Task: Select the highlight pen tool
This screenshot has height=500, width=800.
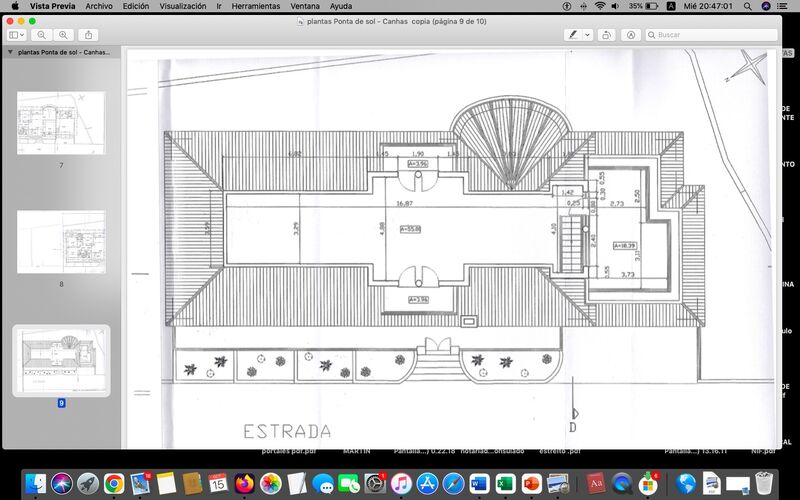Action: pos(573,35)
